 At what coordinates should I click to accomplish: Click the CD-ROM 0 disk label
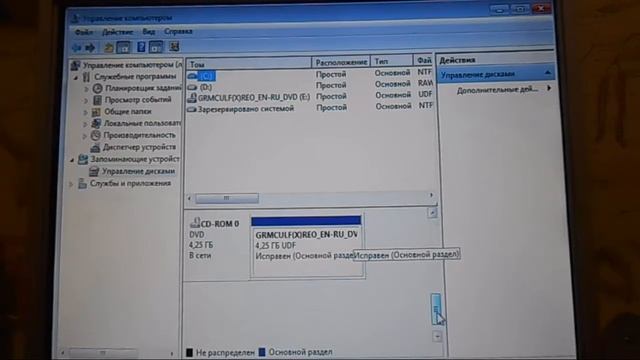220,224
